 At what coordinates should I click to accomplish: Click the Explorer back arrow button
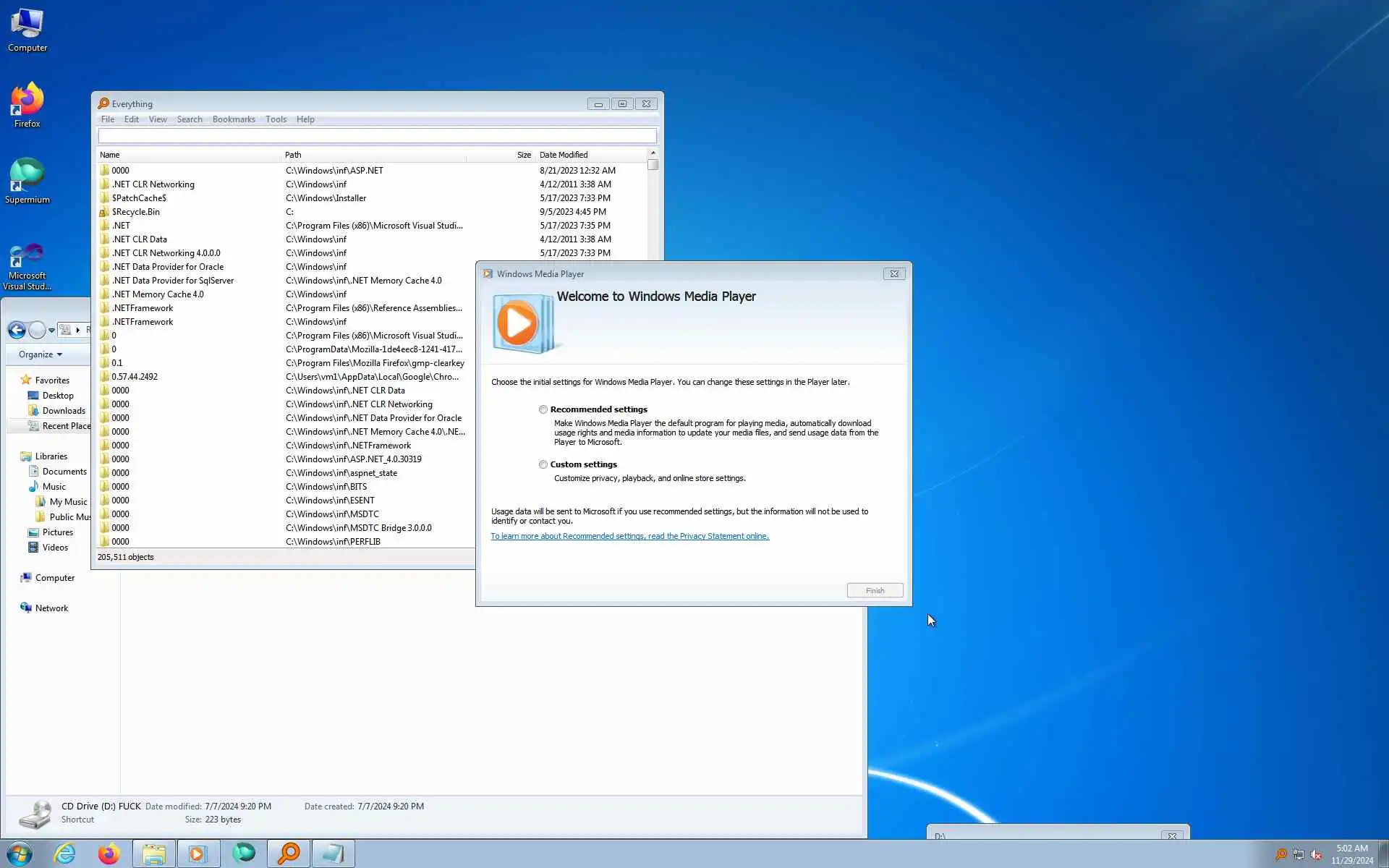17,331
